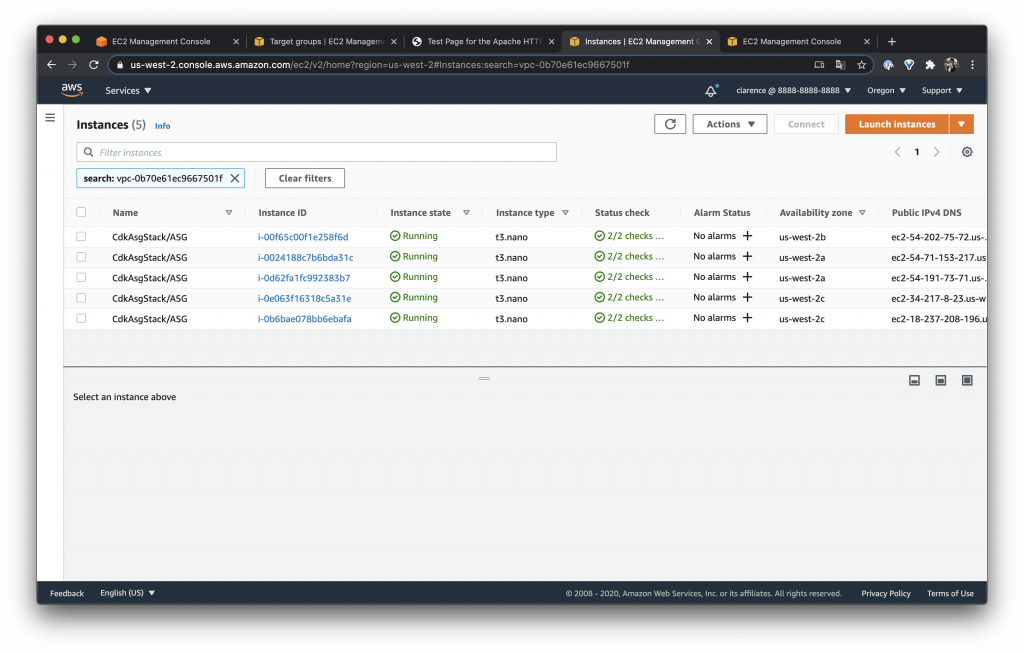The width and height of the screenshot is (1024, 653).
Task: Open the Info link next to Instances
Action: (x=163, y=126)
